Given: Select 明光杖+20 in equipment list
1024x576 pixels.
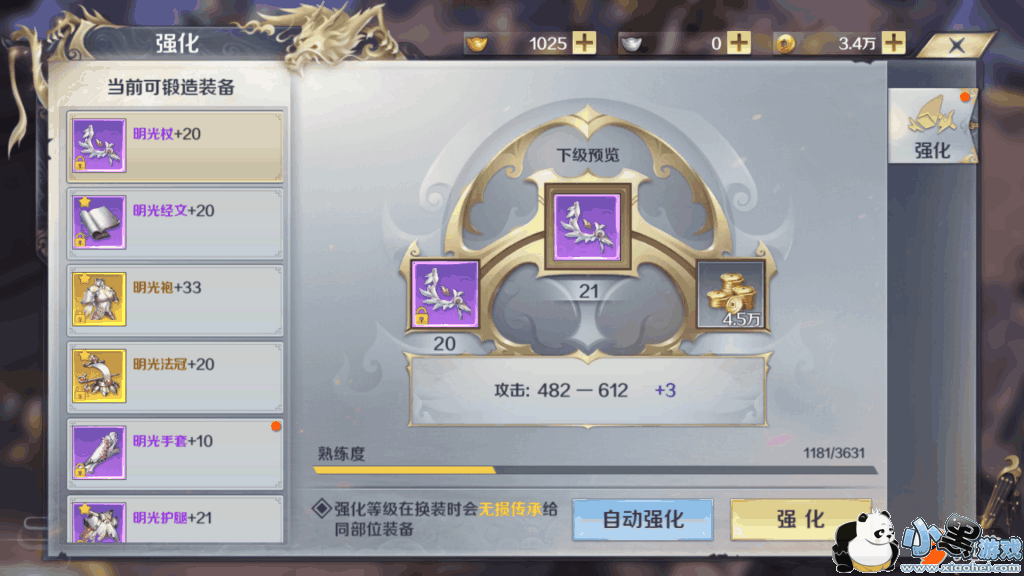Looking at the screenshot, I should point(175,146).
